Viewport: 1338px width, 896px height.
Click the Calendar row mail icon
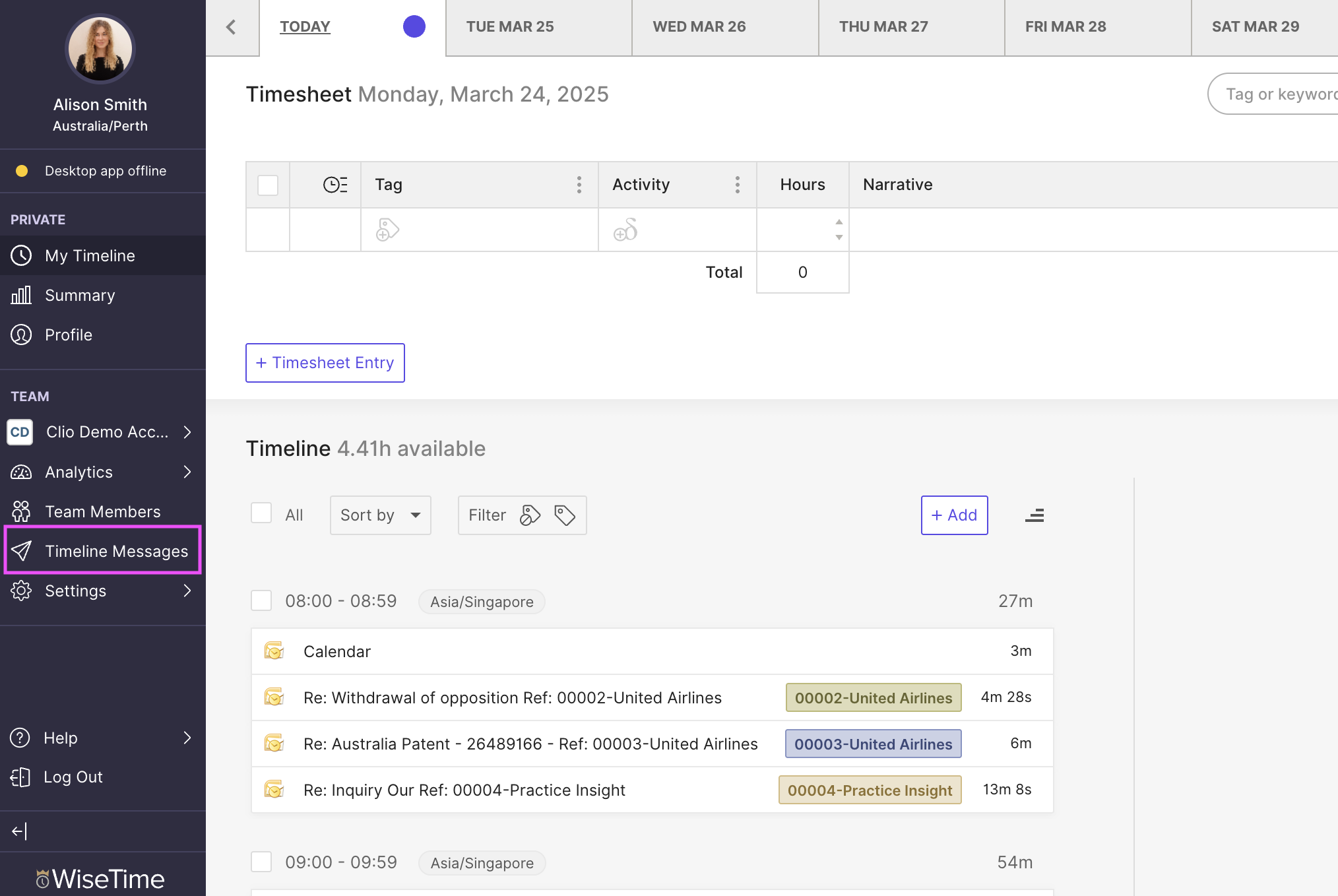[x=274, y=651]
